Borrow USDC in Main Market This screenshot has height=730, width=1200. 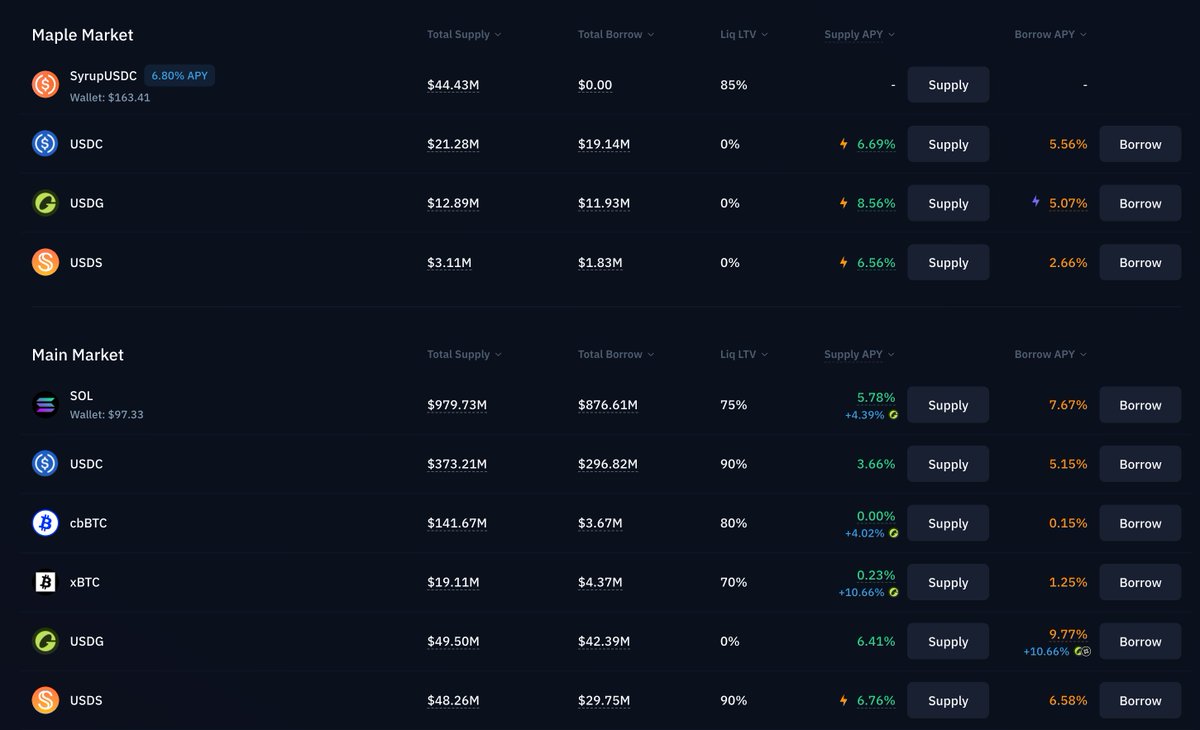(x=1140, y=464)
